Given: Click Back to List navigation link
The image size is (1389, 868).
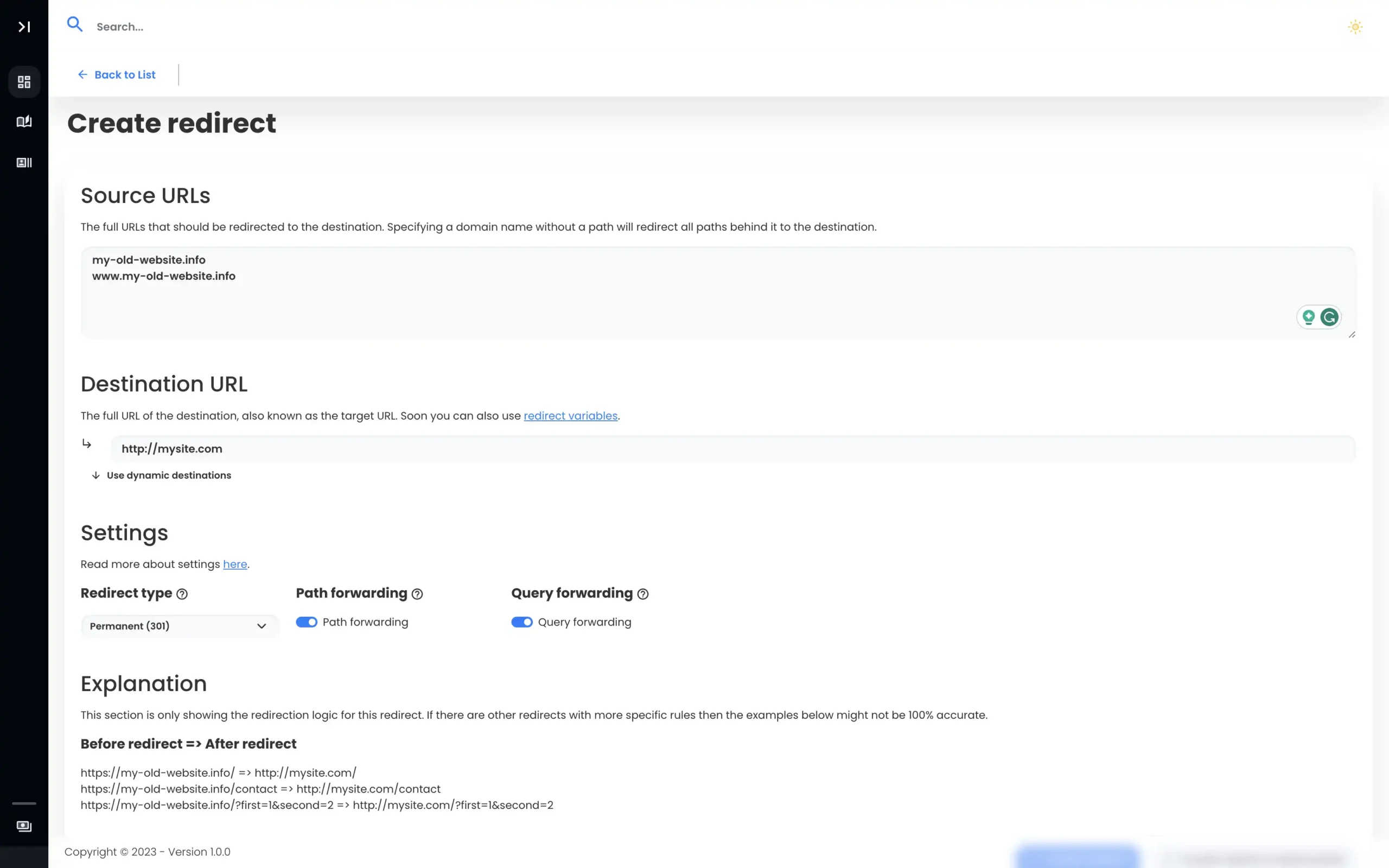Looking at the screenshot, I should point(115,74).
